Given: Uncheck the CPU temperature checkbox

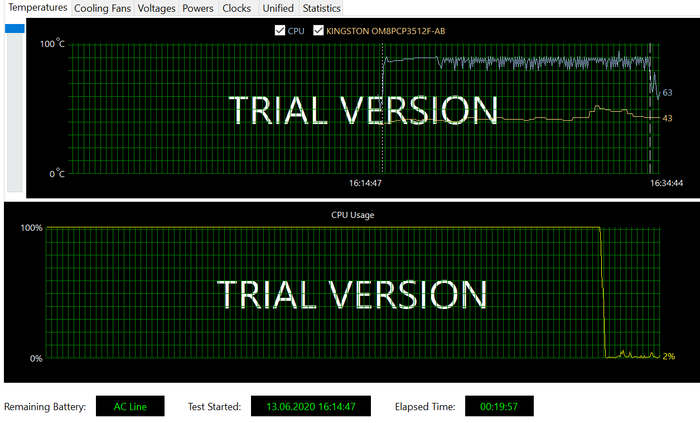Looking at the screenshot, I should pos(280,31).
